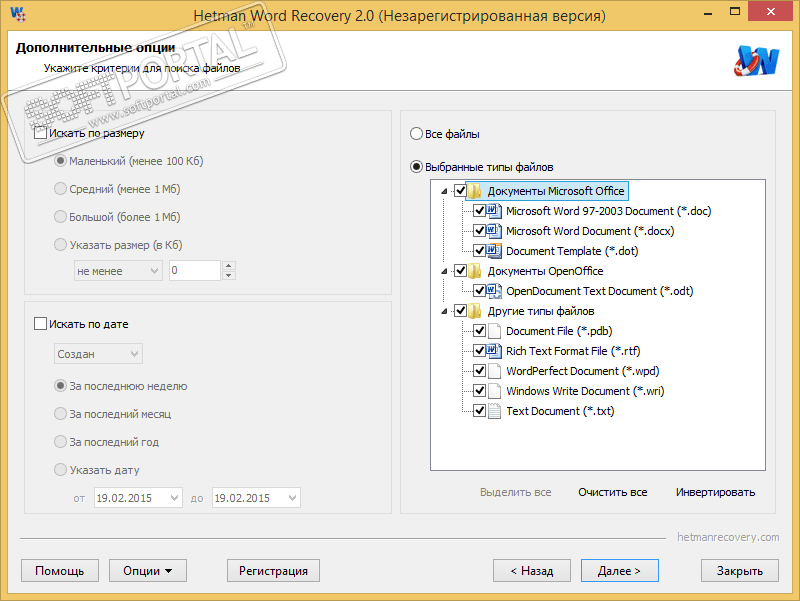Open the не менее size comparison dropdown
Image resolution: width=800 pixels, height=601 pixels.
pos(118,271)
